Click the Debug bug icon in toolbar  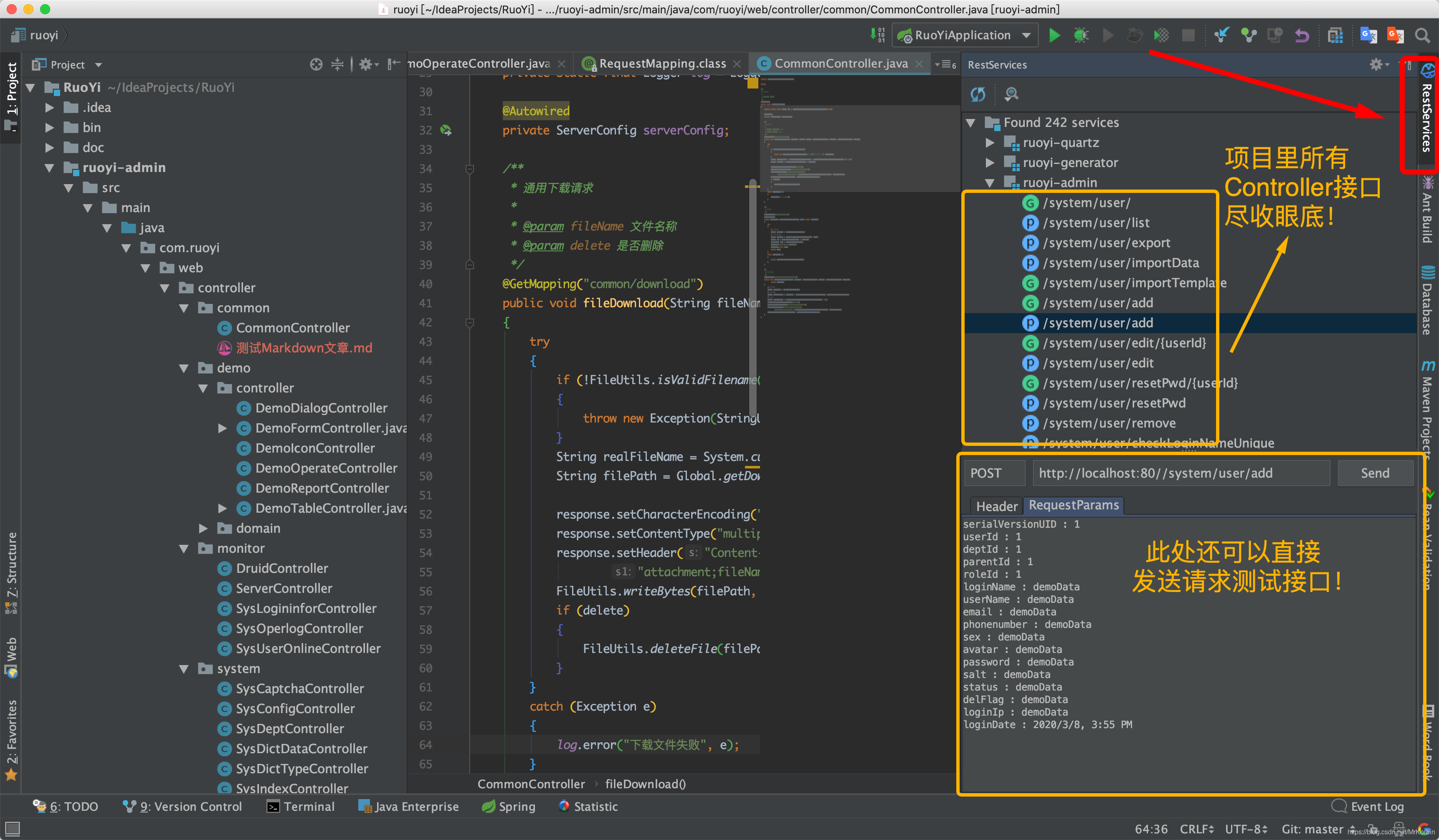[1080, 35]
